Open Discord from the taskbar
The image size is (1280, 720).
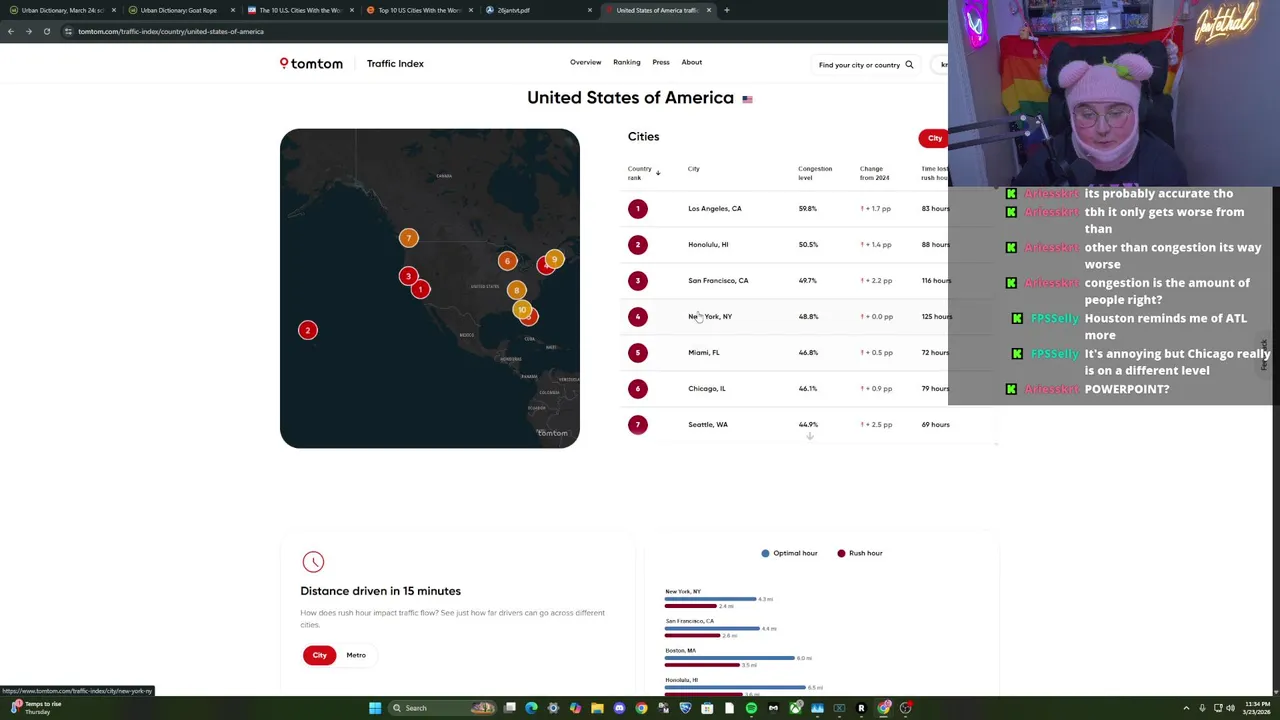click(619, 708)
